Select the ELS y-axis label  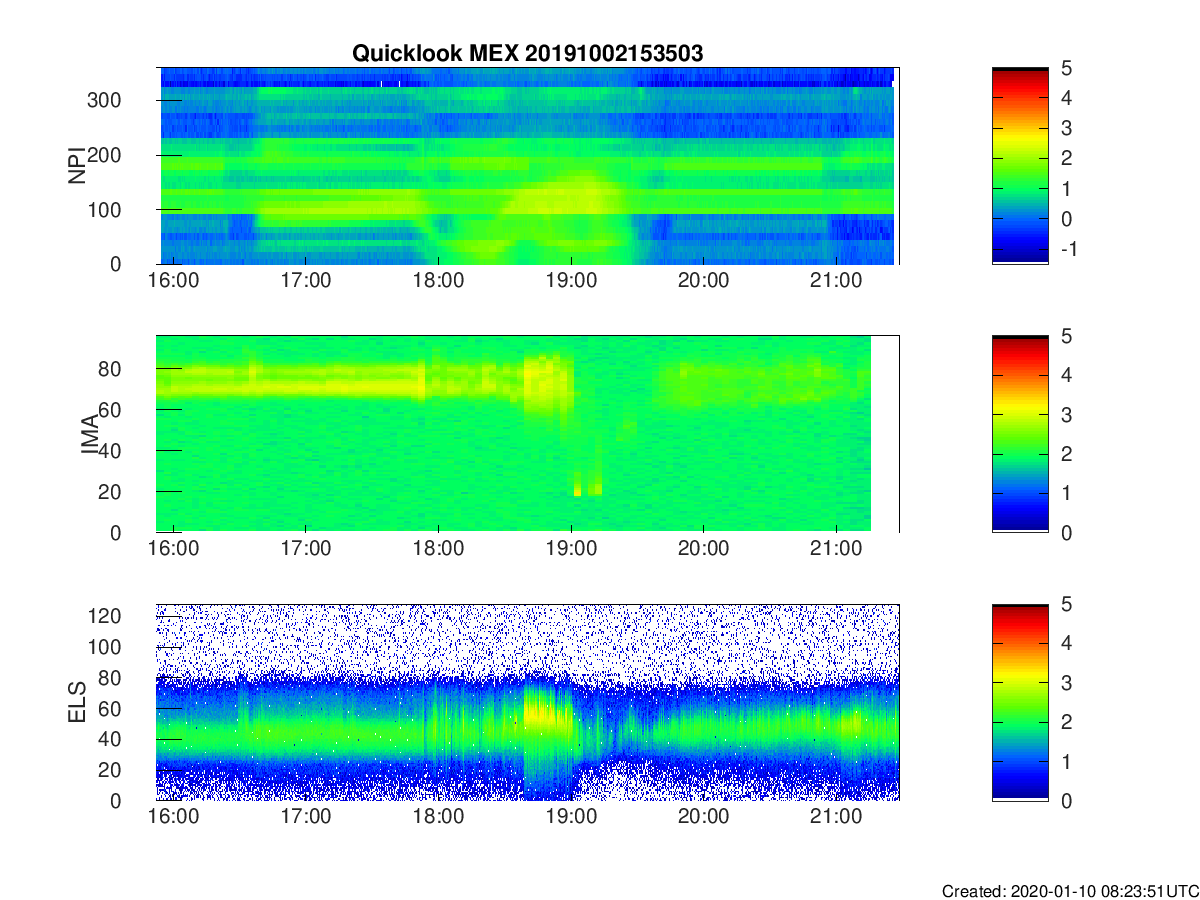pyautogui.click(x=76, y=702)
